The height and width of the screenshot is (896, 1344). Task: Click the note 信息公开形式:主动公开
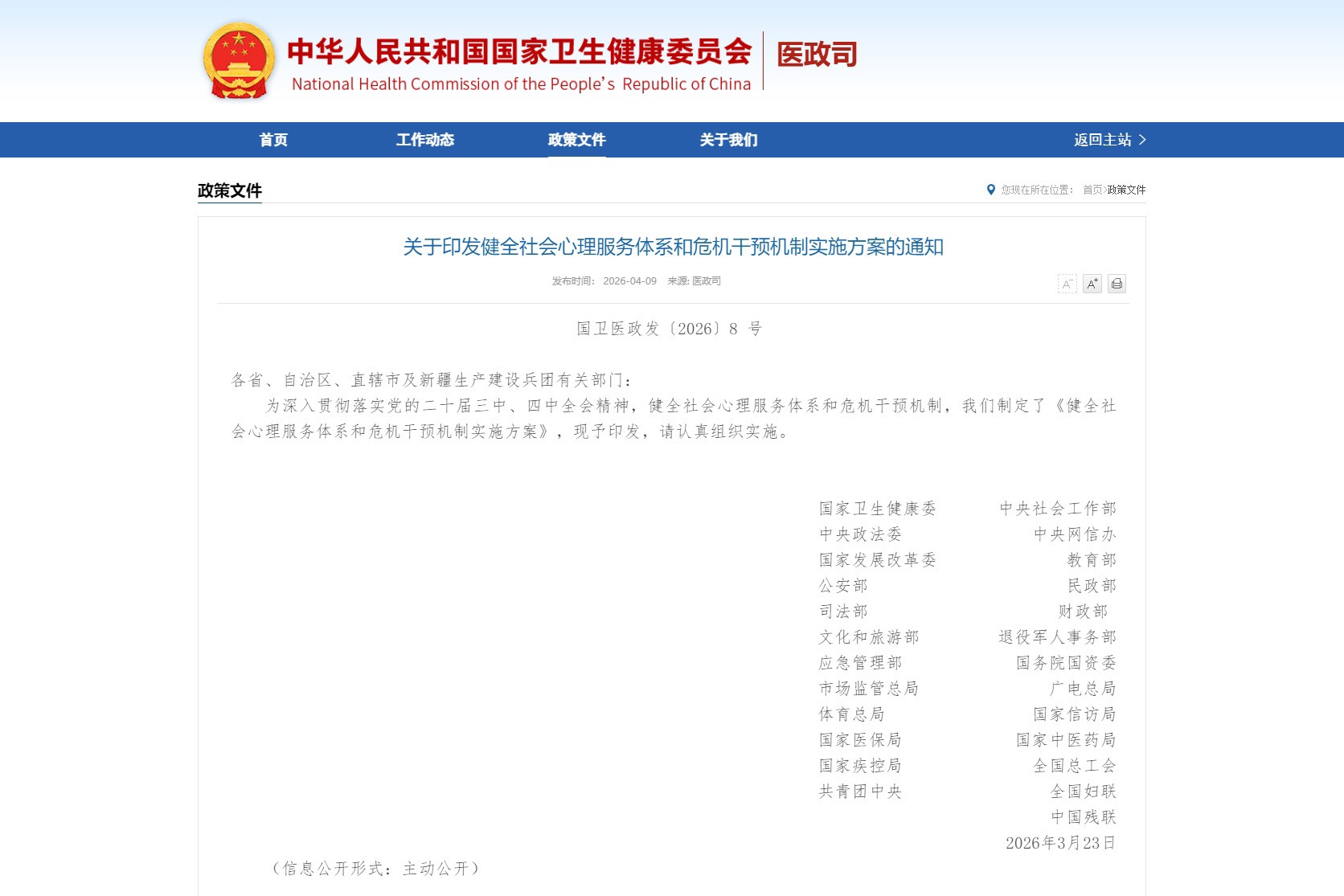375,869
